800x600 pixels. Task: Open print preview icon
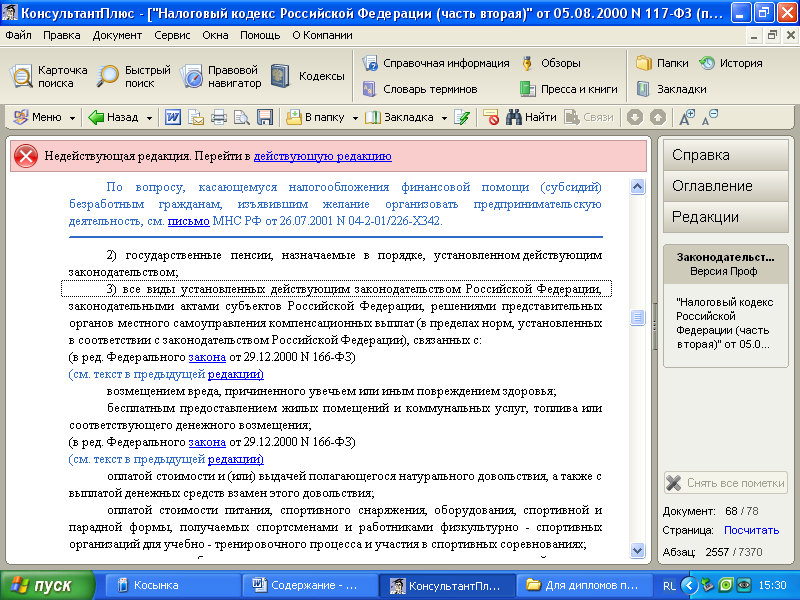tap(242, 117)
